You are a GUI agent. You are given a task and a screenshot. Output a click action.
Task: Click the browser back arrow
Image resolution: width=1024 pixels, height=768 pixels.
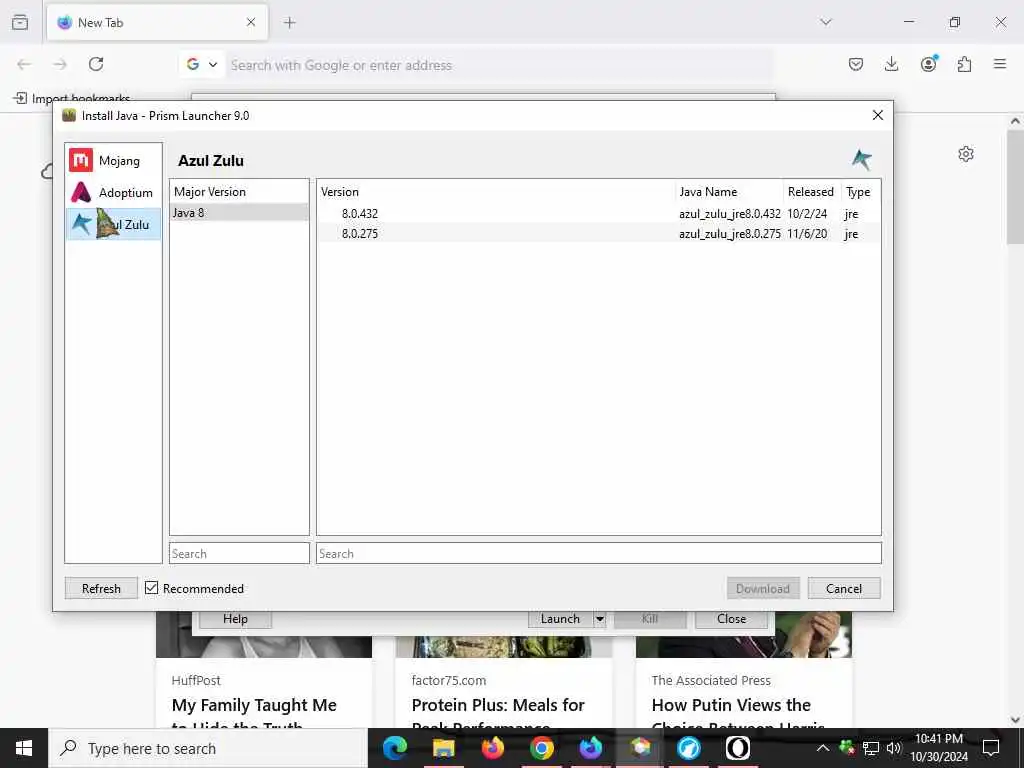point(24,64)
